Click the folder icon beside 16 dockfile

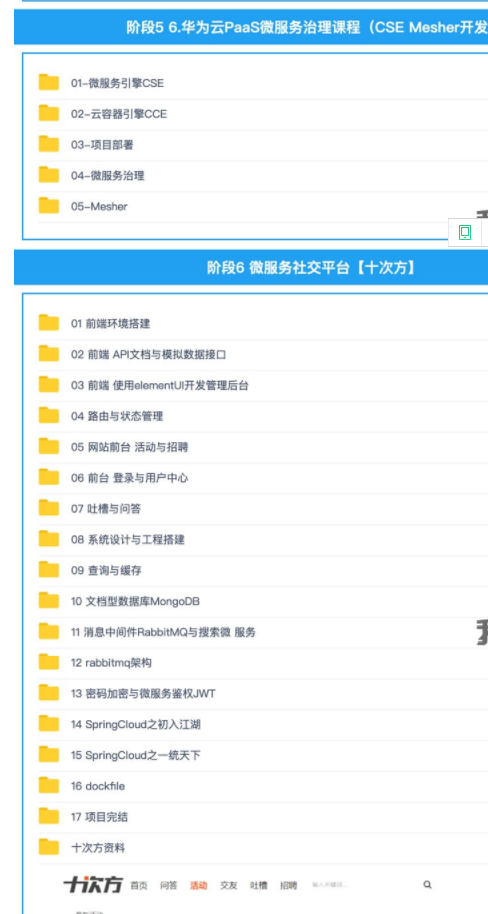tap(49, 786)
